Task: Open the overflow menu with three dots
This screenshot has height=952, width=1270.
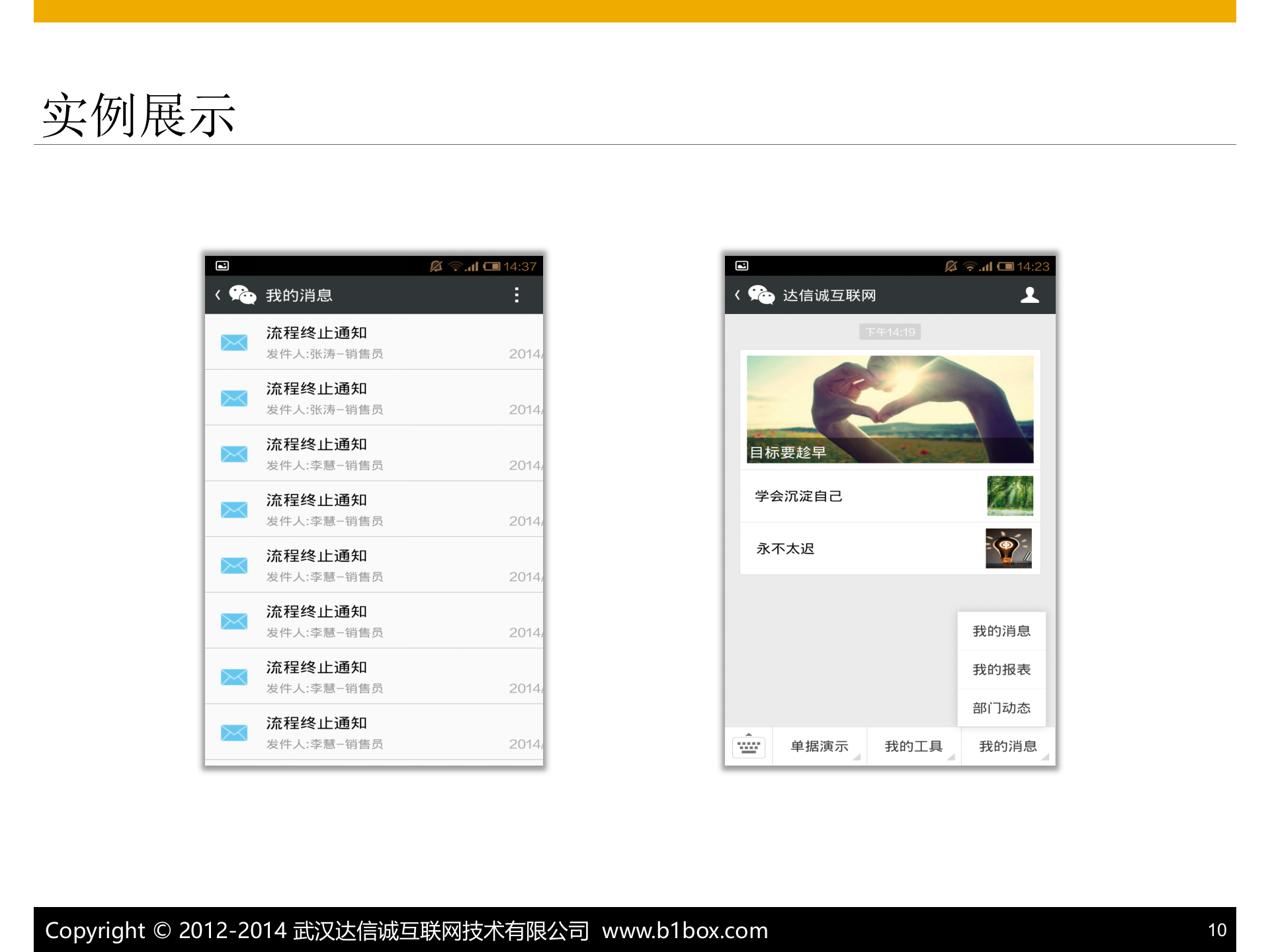Action: coord(517,295)
